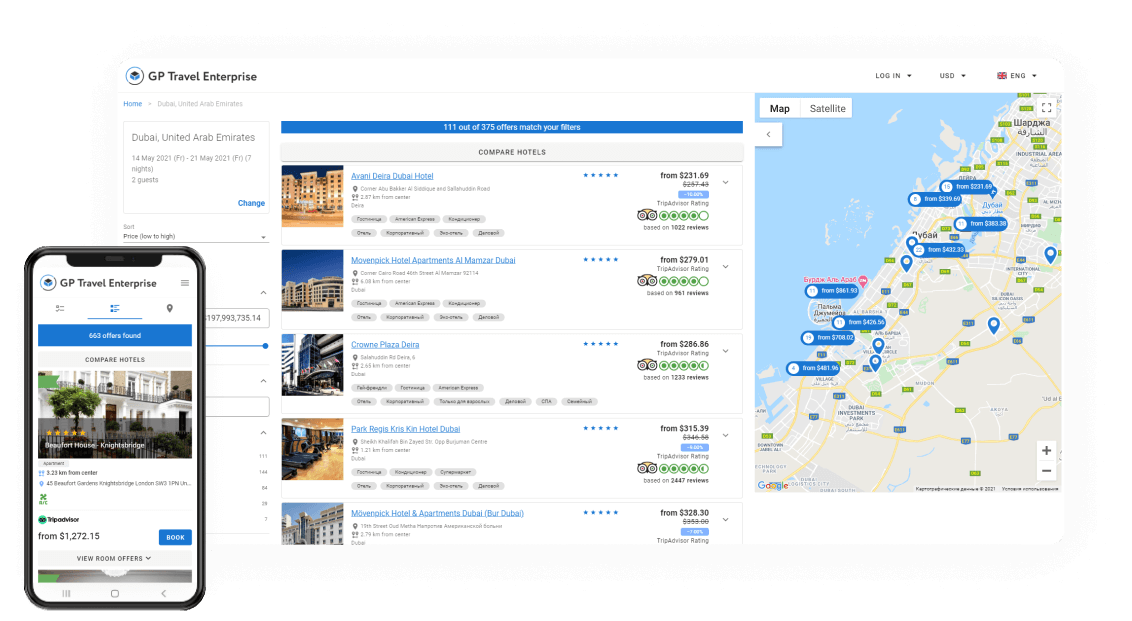Switch to the map pin tab on the phone
Screen dimensions: 1132x621
pos(170,308)
